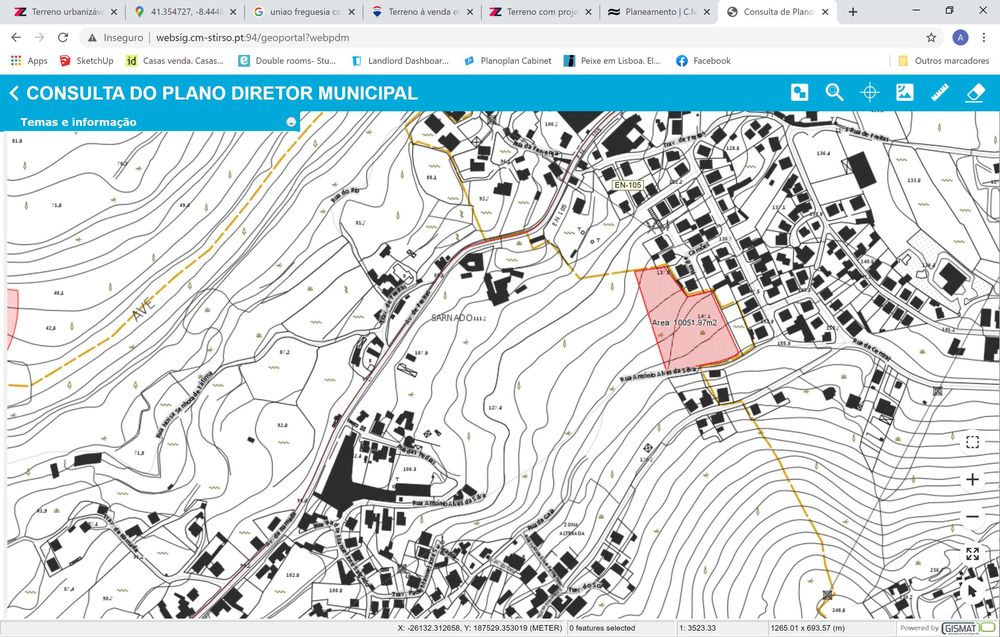
Task: Open the Double rooms bookmark
Action: (x=287, y=61)
